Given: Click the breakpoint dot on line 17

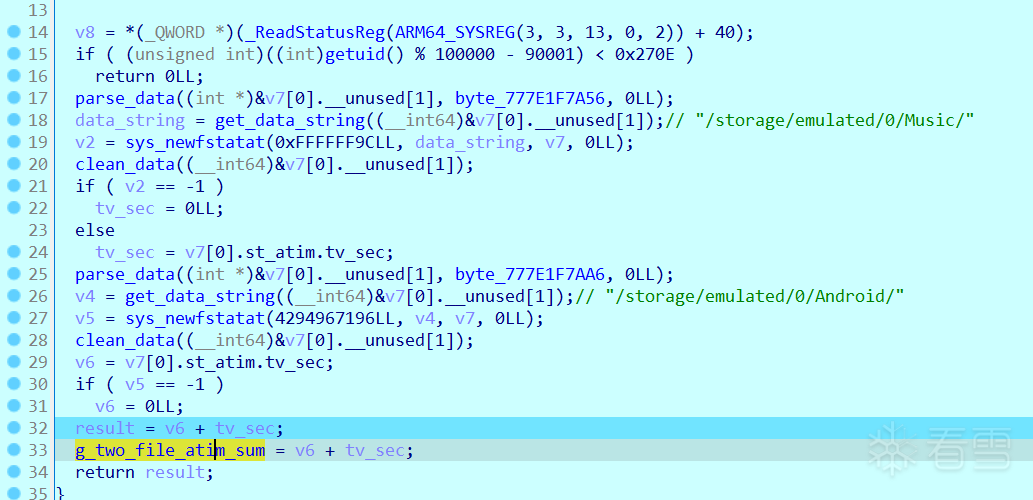Looking at the screenshot, I should click(x=14, y=97).
